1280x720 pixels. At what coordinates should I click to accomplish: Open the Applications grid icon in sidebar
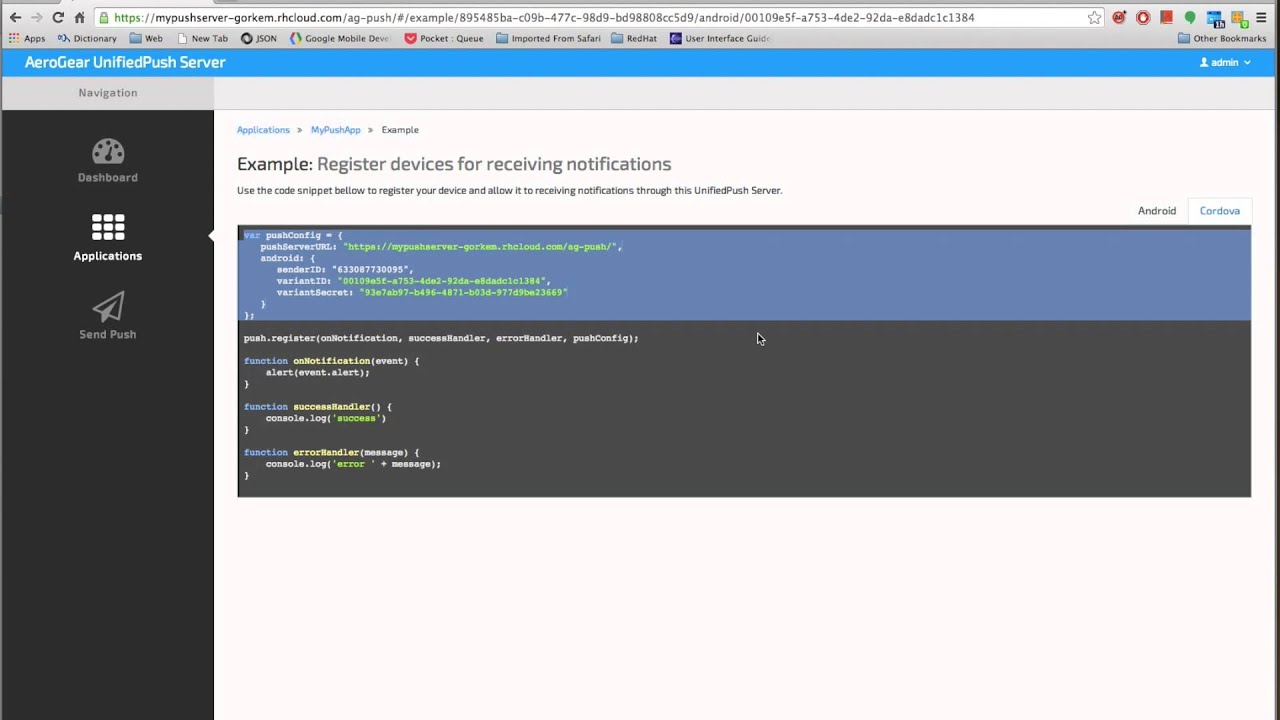[x=108, y=227]
